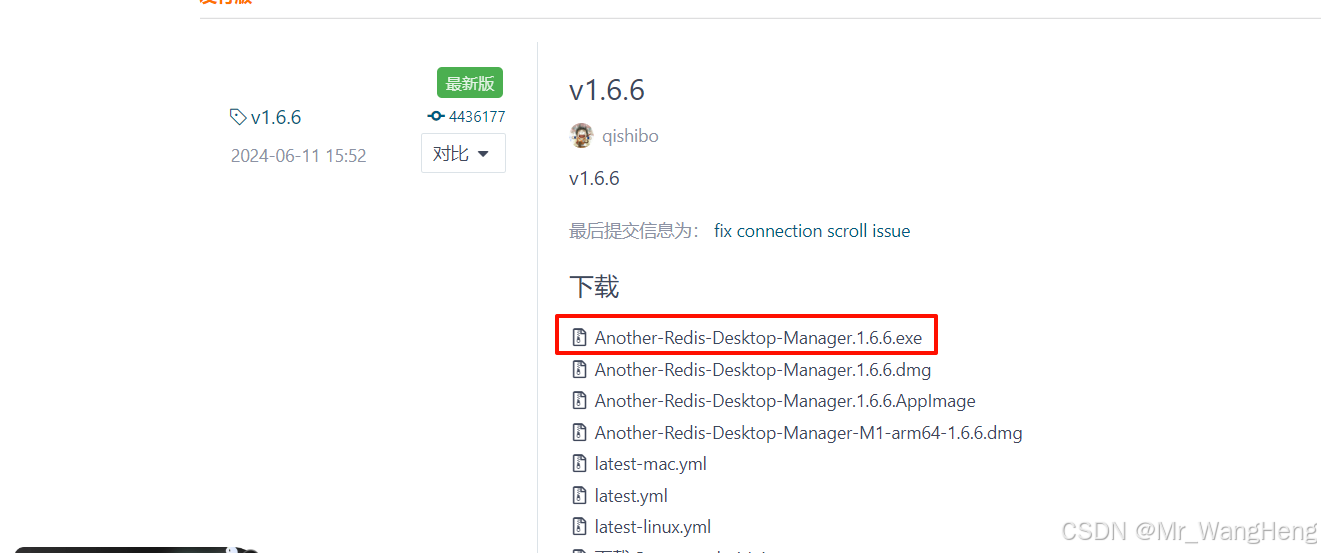Click the tag icon beside v1.6.6
The width and height of the screenshot is (1321, 553).
click(237, 117)
